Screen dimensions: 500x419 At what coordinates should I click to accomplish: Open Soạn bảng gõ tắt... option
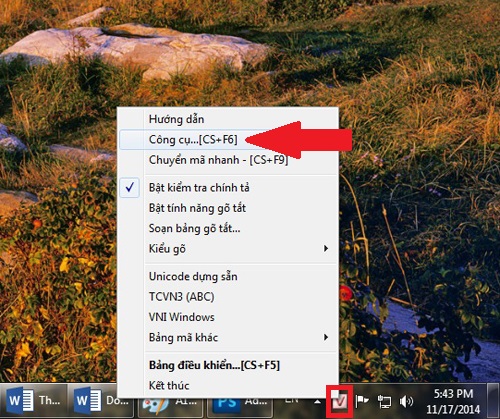229,228
